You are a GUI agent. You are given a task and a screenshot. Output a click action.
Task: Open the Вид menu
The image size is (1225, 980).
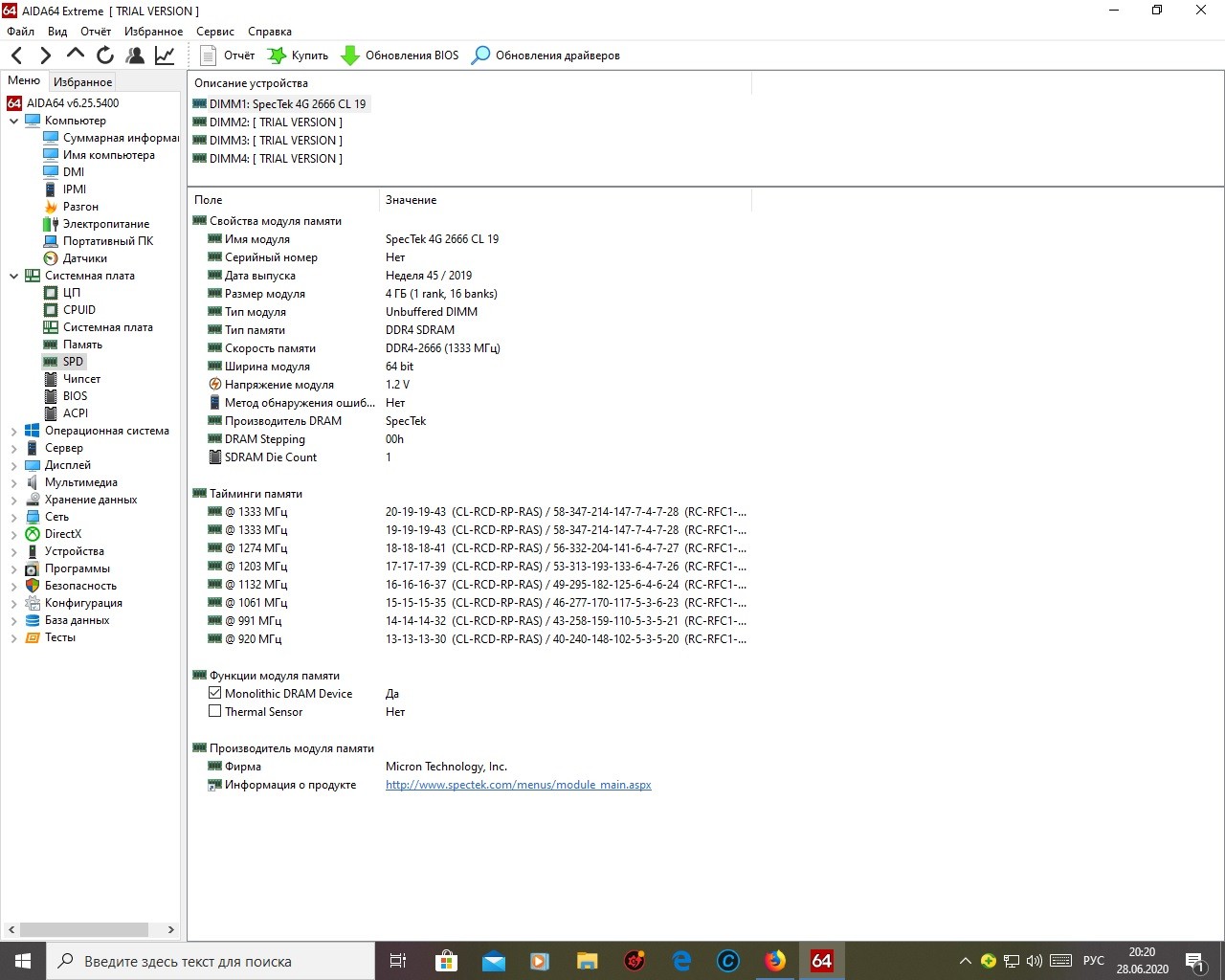coord(57,32)
